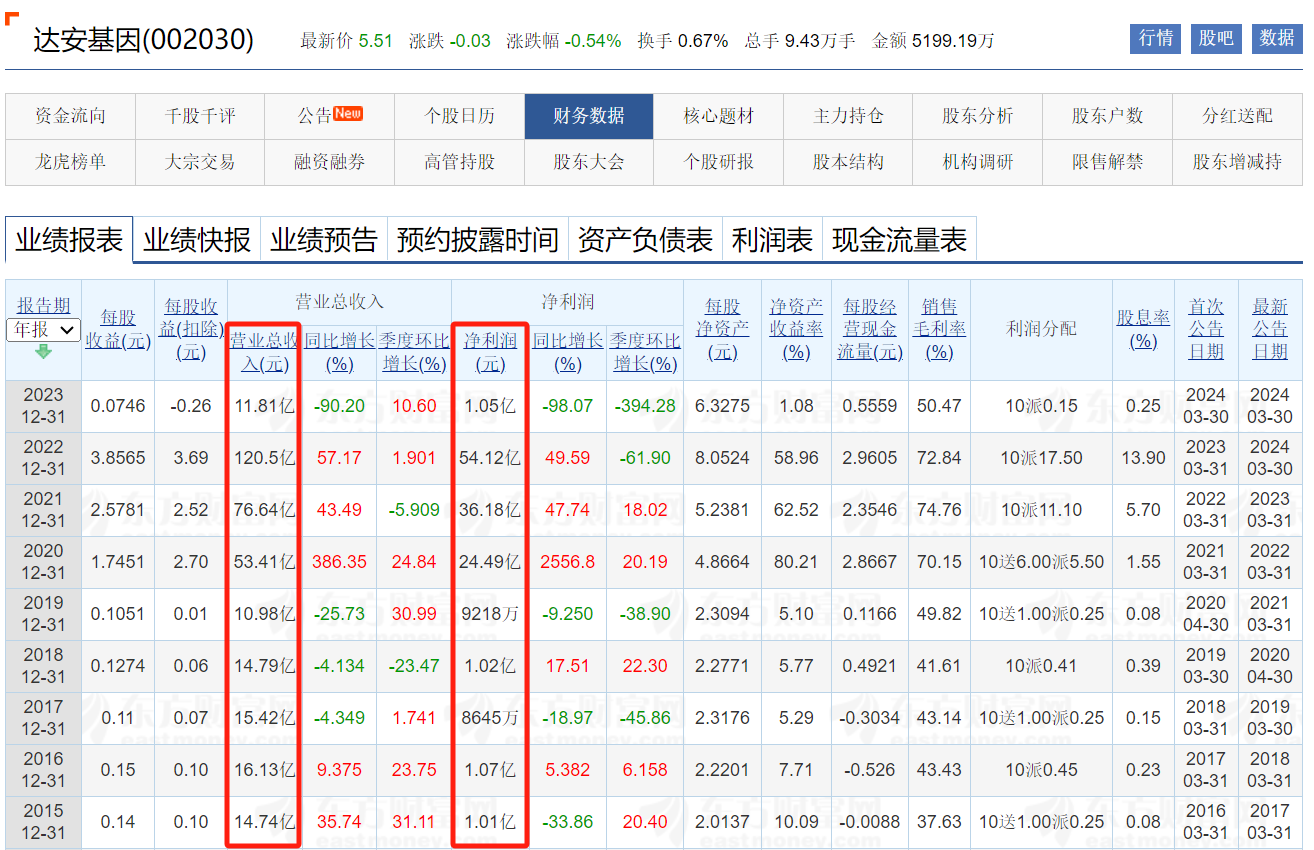The height and width of the screenshot is (850, 1314).
Task: Open 主力持仓 section
Action: pos(848,116)
